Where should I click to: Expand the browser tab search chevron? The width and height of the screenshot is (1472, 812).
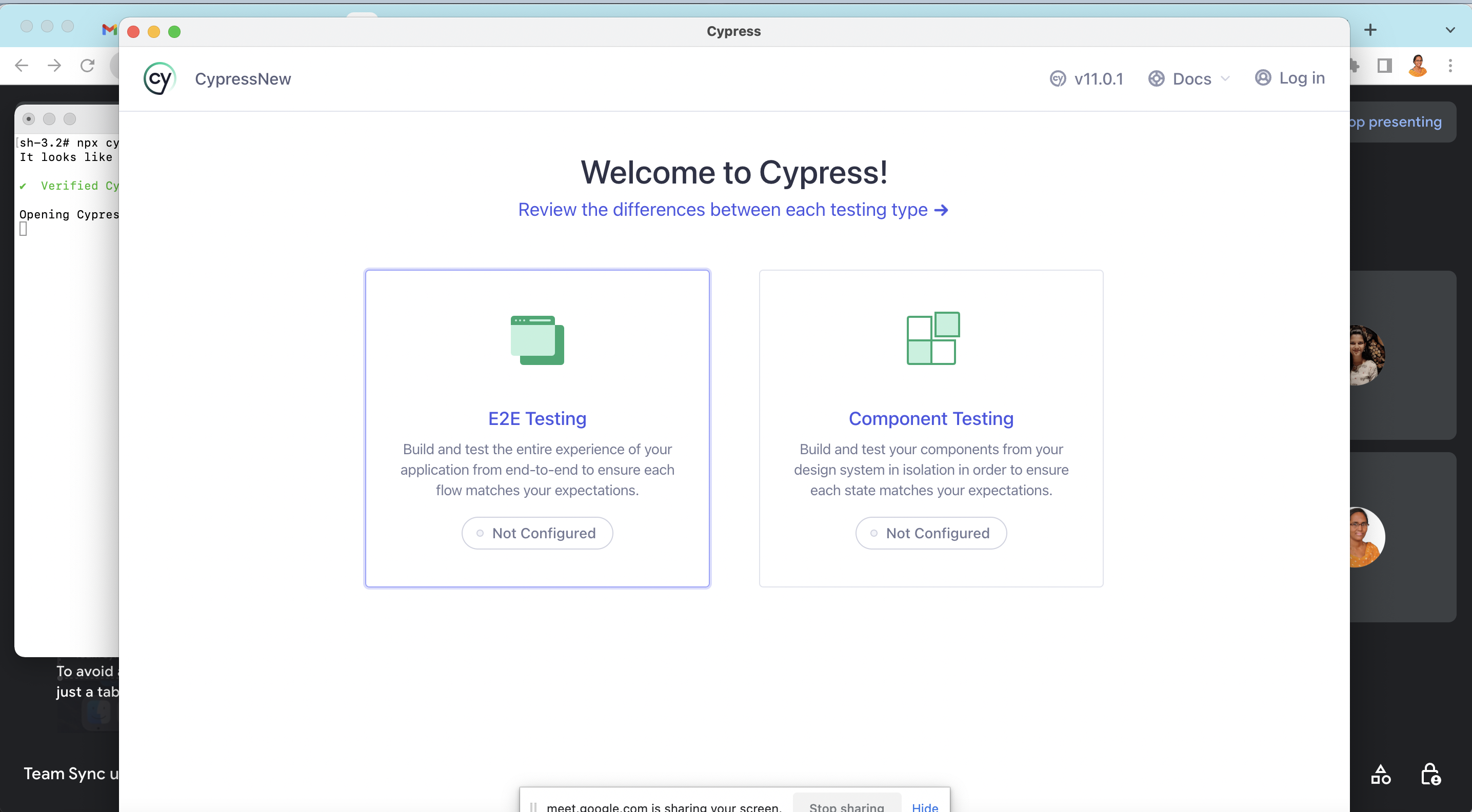click(1450, 30)
